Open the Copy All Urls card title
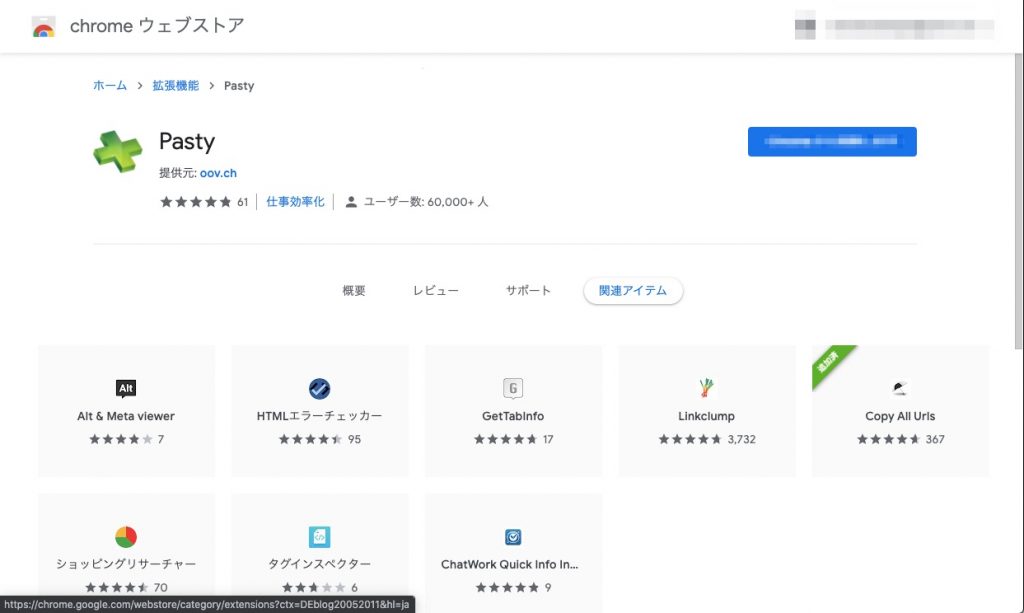1024x613 pixels. (900, 416)
